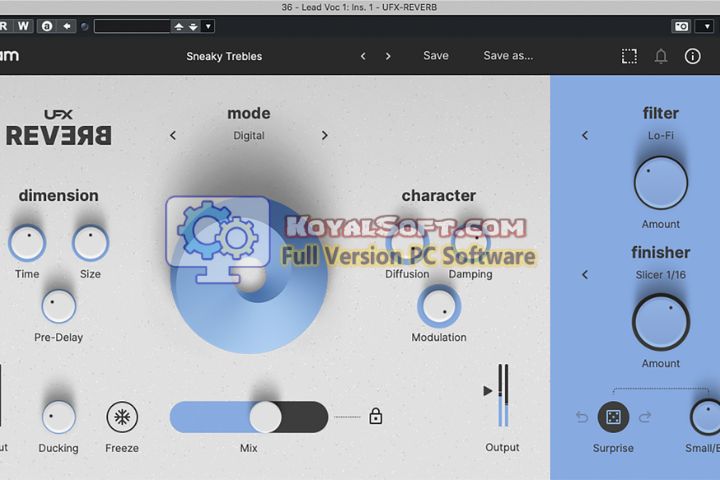Click the camera snapshot icon in host bar
Viewport: 720px width, 480px height.
[x=681, y=26]
